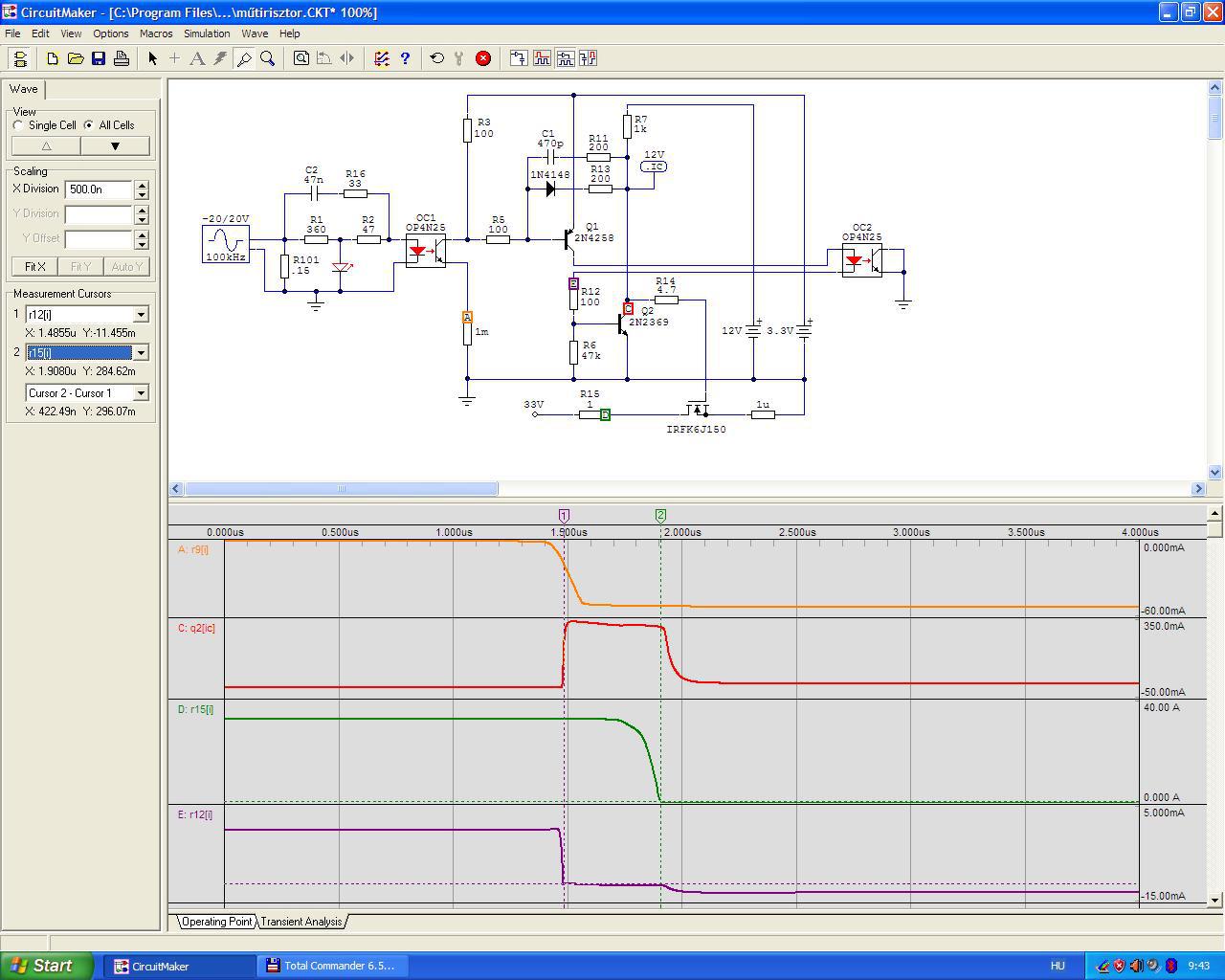Click the Save floppy disk icon
This screenshot has height=980, width=1225.
tap(99, 58)
